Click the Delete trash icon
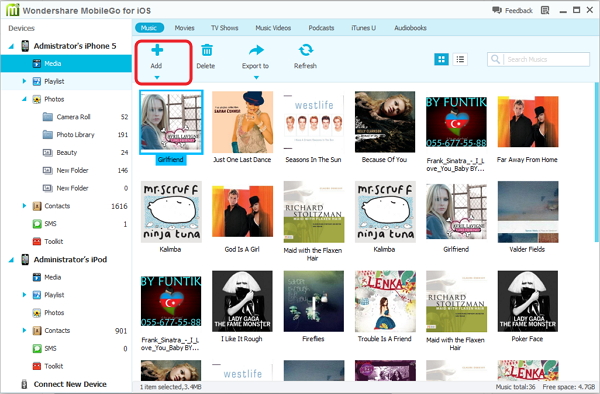The height and width of the screenshot is (394, 600). (207, 50)
